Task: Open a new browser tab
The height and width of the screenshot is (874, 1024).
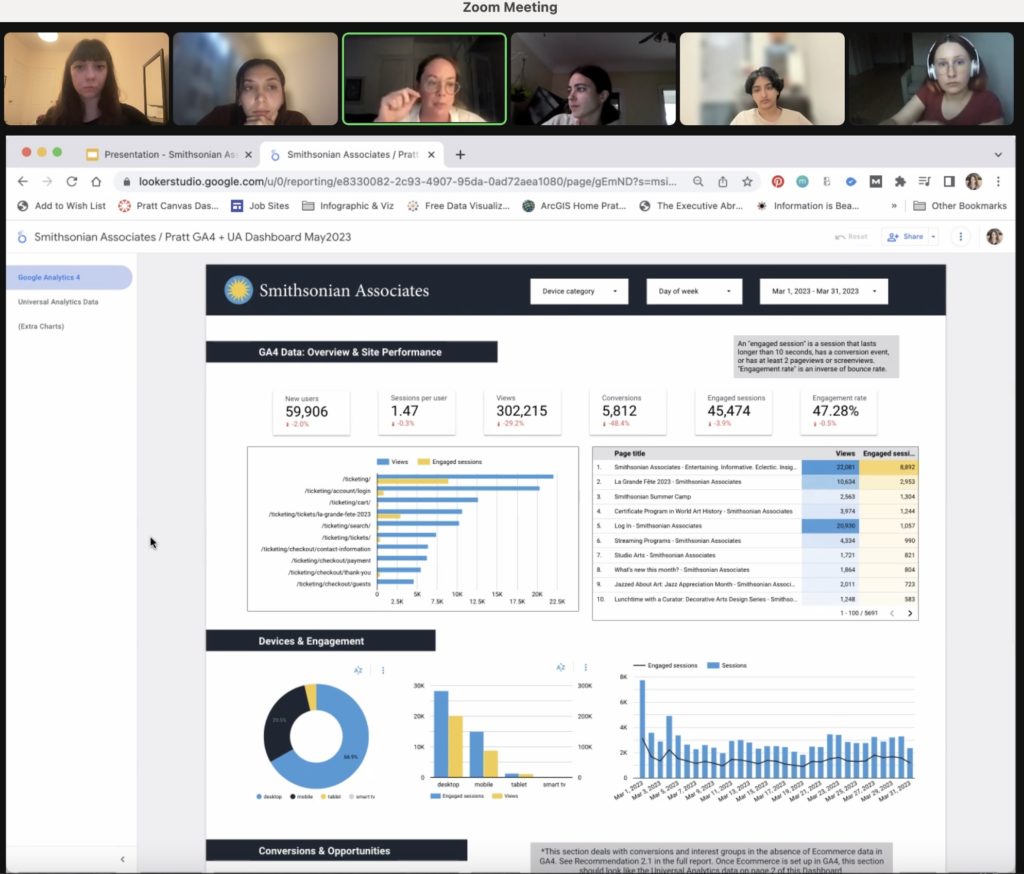Action: (x=460, y=155)
